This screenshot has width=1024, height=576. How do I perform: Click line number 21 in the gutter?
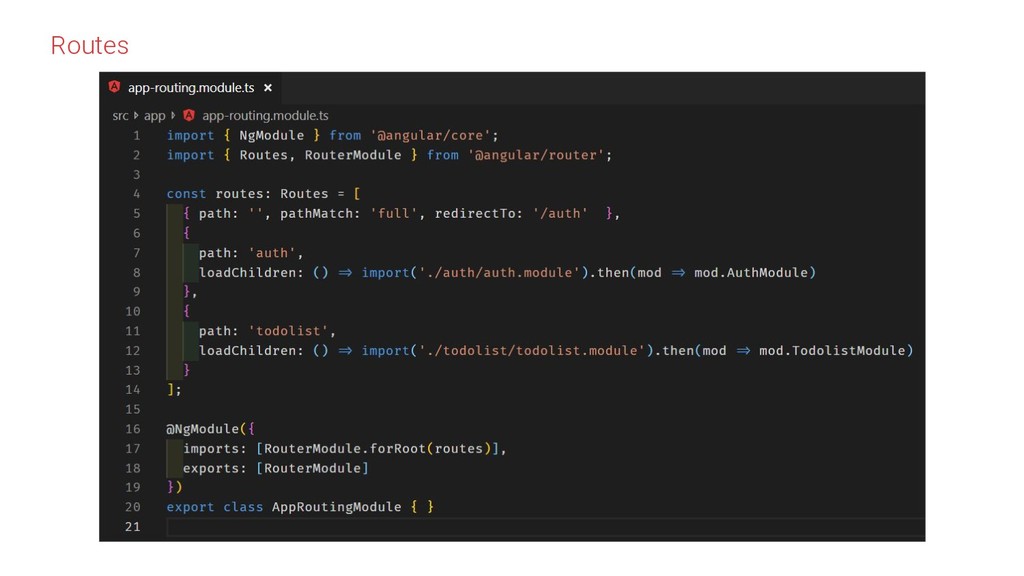pos(133,527)
